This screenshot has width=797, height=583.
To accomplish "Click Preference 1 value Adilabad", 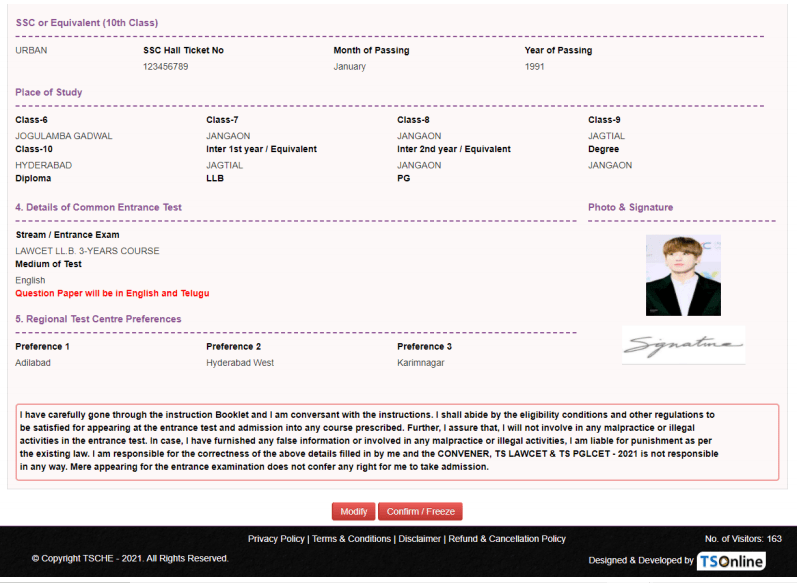I will (x=34, y=363).
